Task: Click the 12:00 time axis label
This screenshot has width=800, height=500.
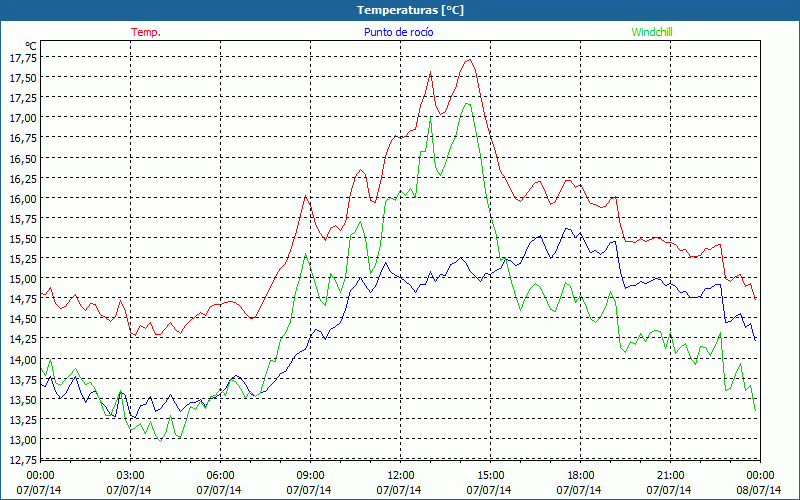Action: pos(401,476)
